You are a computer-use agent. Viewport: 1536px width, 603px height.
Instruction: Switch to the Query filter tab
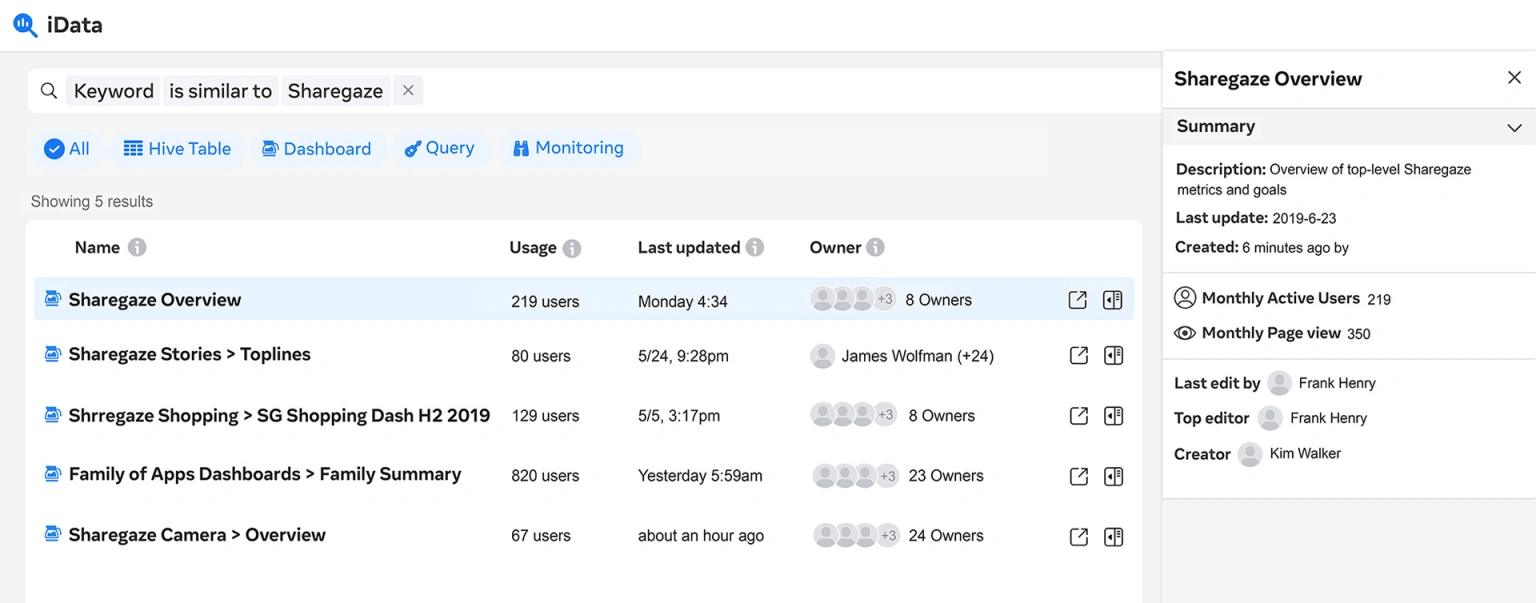(x=439, y=148)
